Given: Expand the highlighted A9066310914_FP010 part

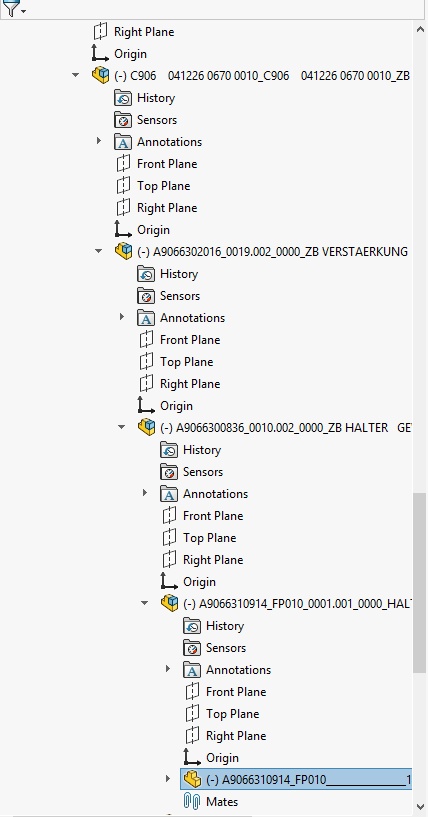Looking at the screenshot, I should coord(167,779).
